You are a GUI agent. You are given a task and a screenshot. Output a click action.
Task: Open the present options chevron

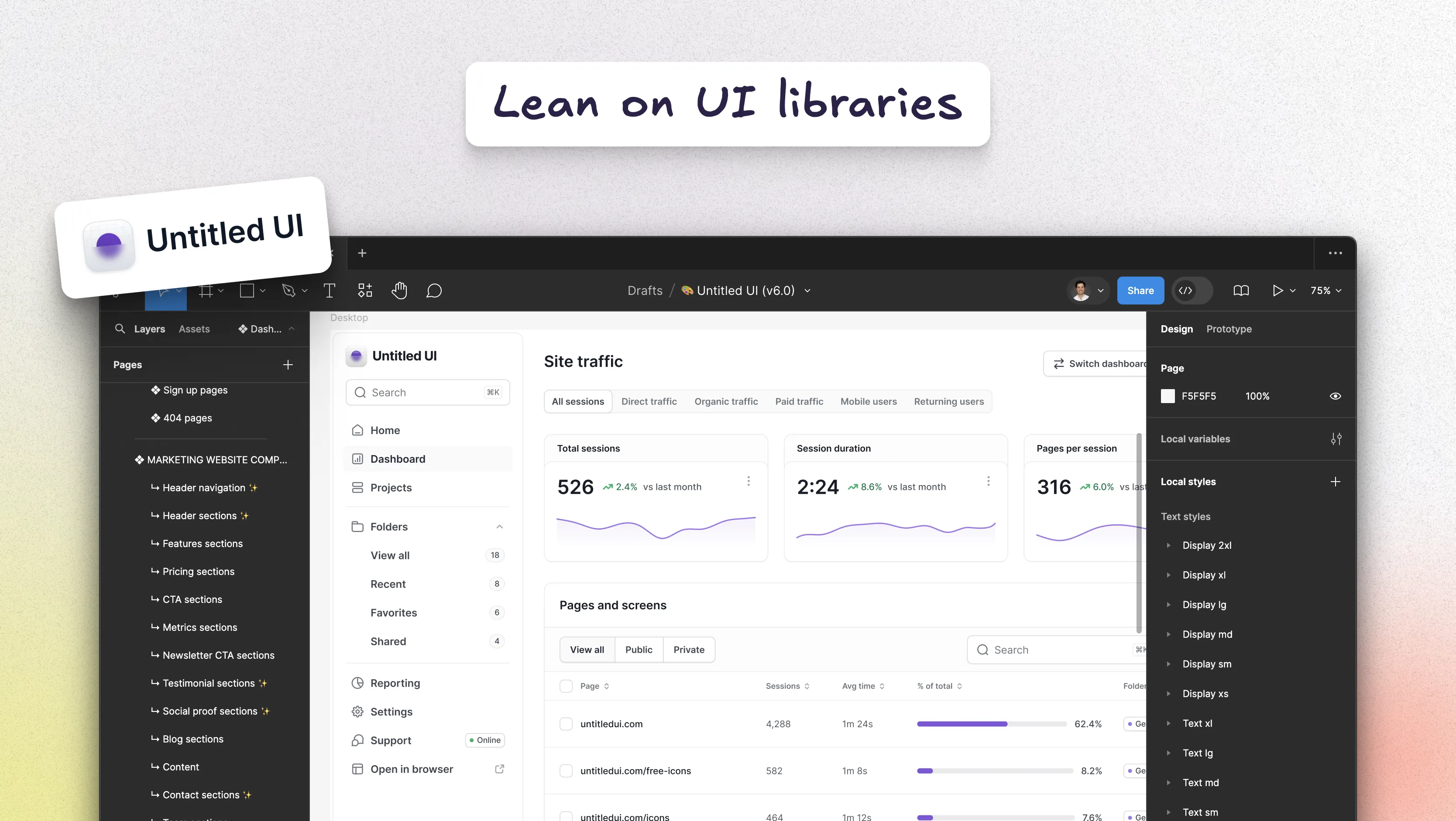[1293, 291]
